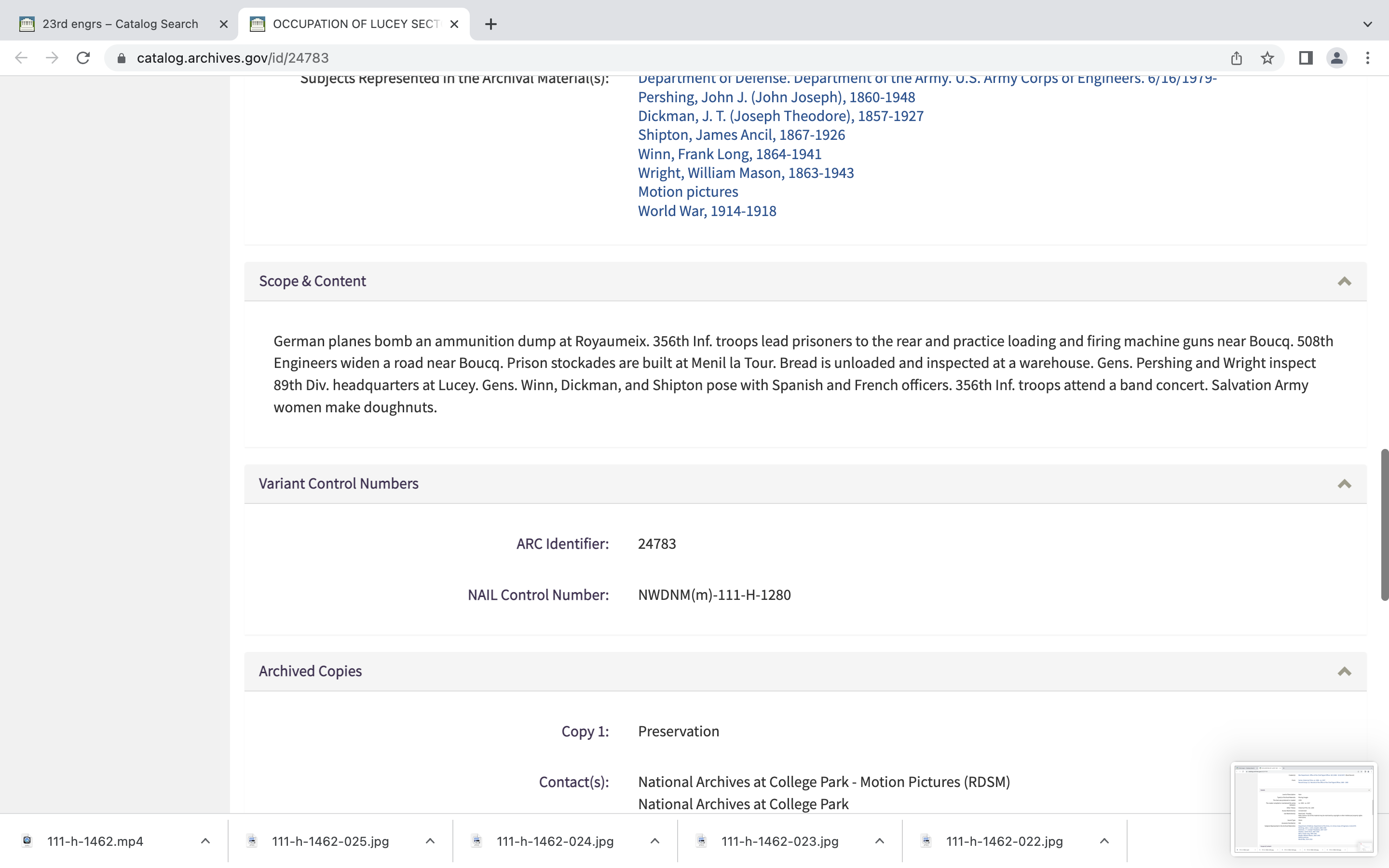Open options for 111-h-1462.mp4 download

[x=205, y=841]
